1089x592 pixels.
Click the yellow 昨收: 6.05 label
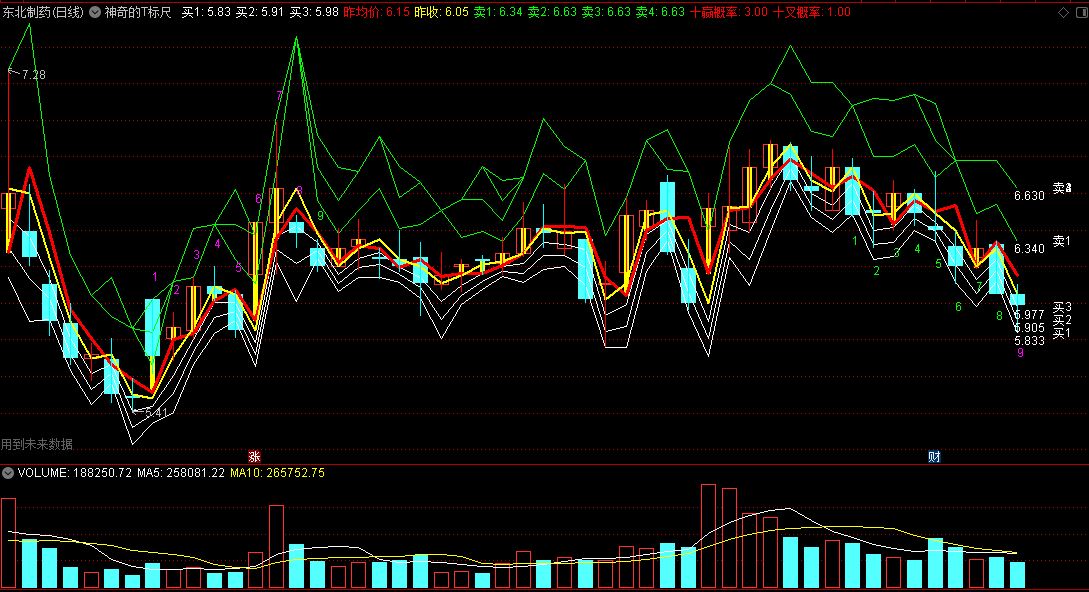tap(442, 13)
